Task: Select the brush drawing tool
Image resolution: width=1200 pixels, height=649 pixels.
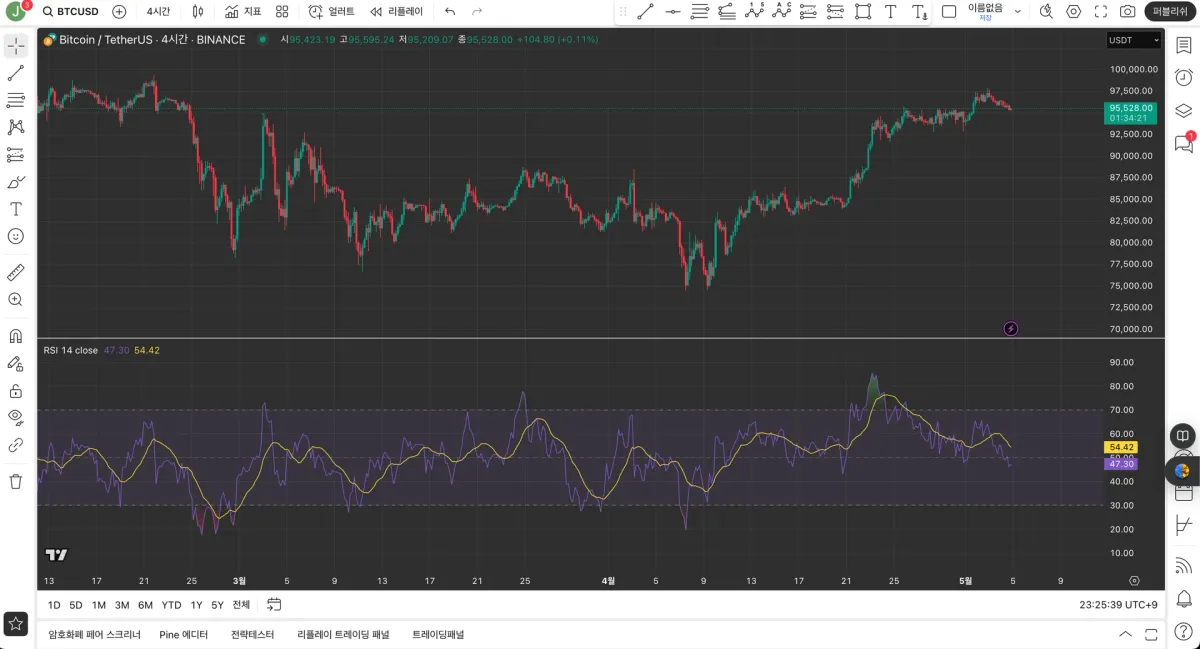Action: point(16,182)
